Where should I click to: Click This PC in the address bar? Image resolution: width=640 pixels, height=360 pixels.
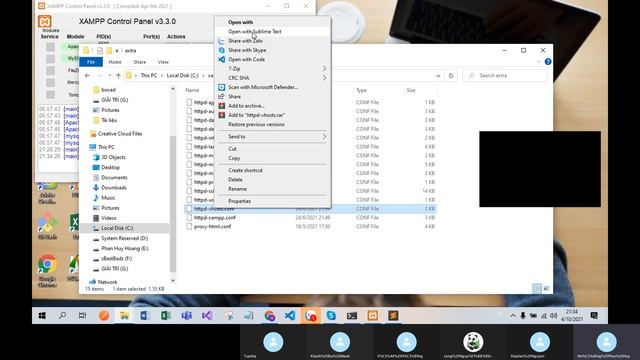149,76
